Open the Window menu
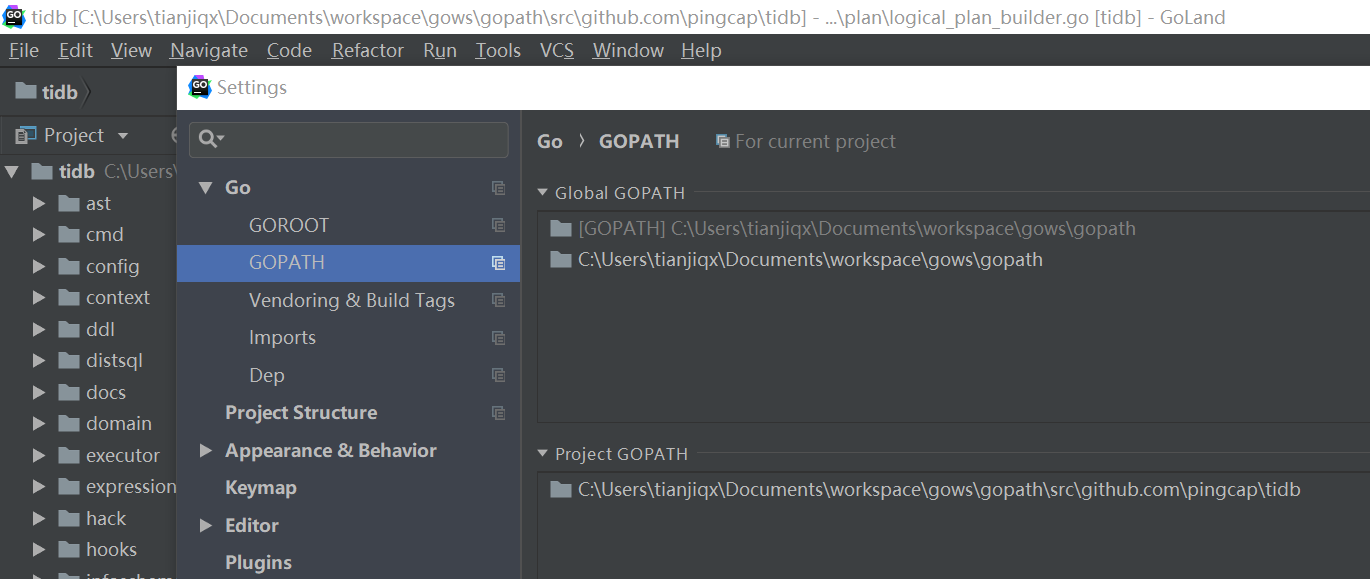 coord(628,50)
